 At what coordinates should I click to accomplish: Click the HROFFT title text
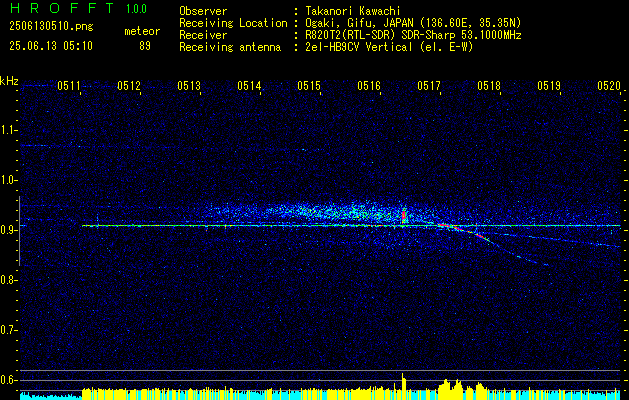point(62,8)
